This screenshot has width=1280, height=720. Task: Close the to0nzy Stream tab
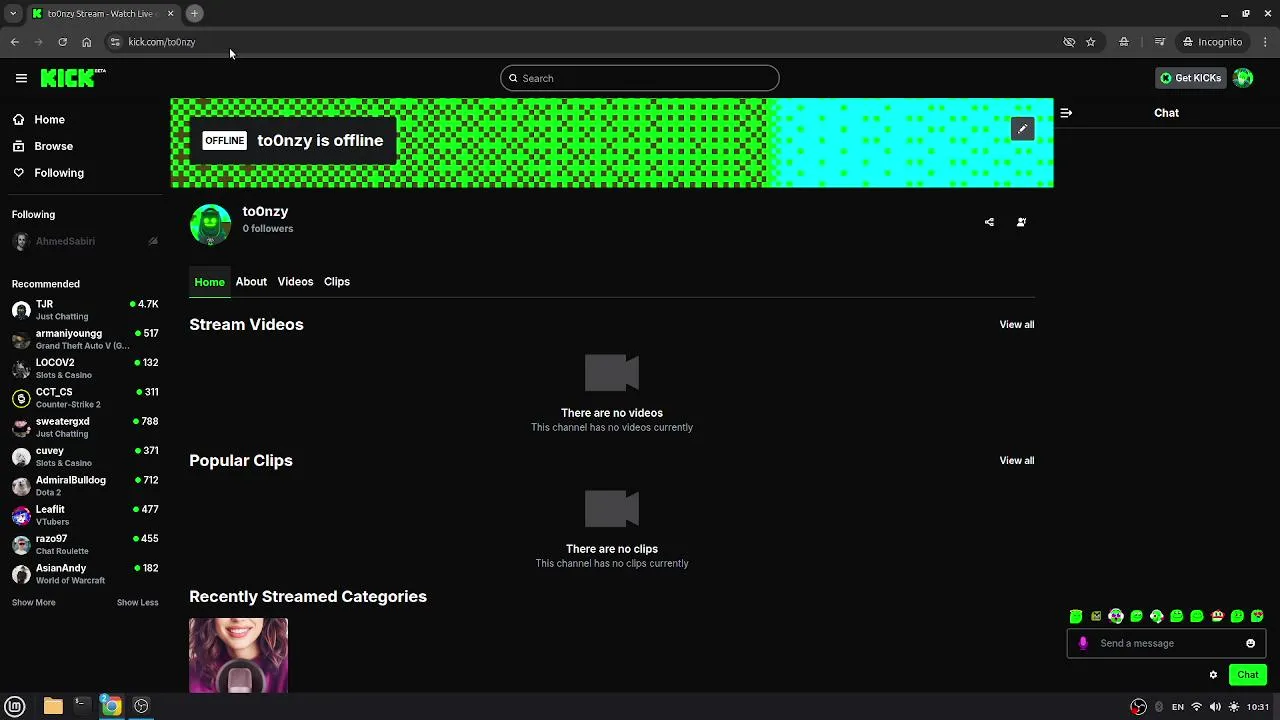point(170,13)
